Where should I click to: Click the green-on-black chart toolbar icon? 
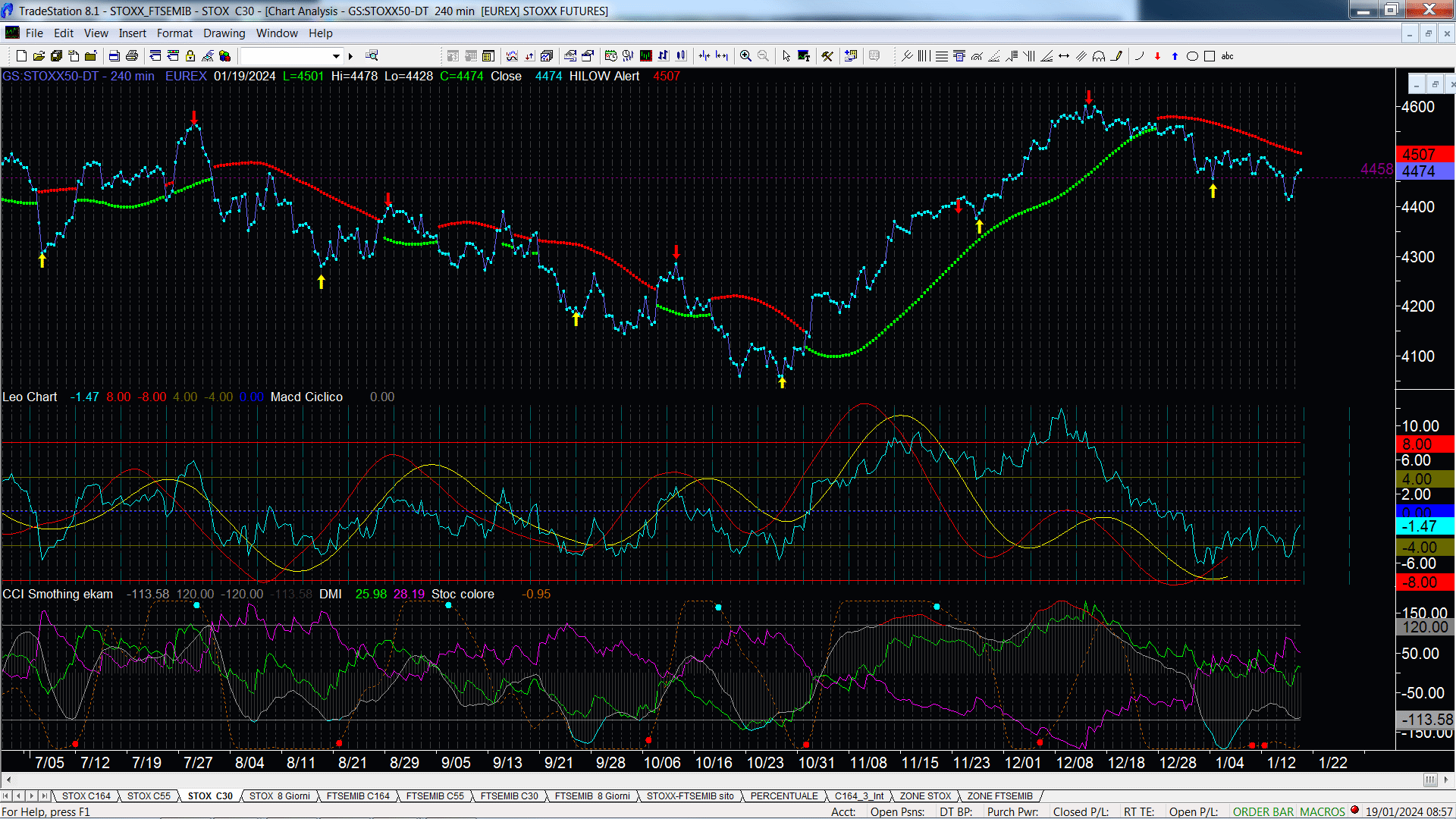646,56
